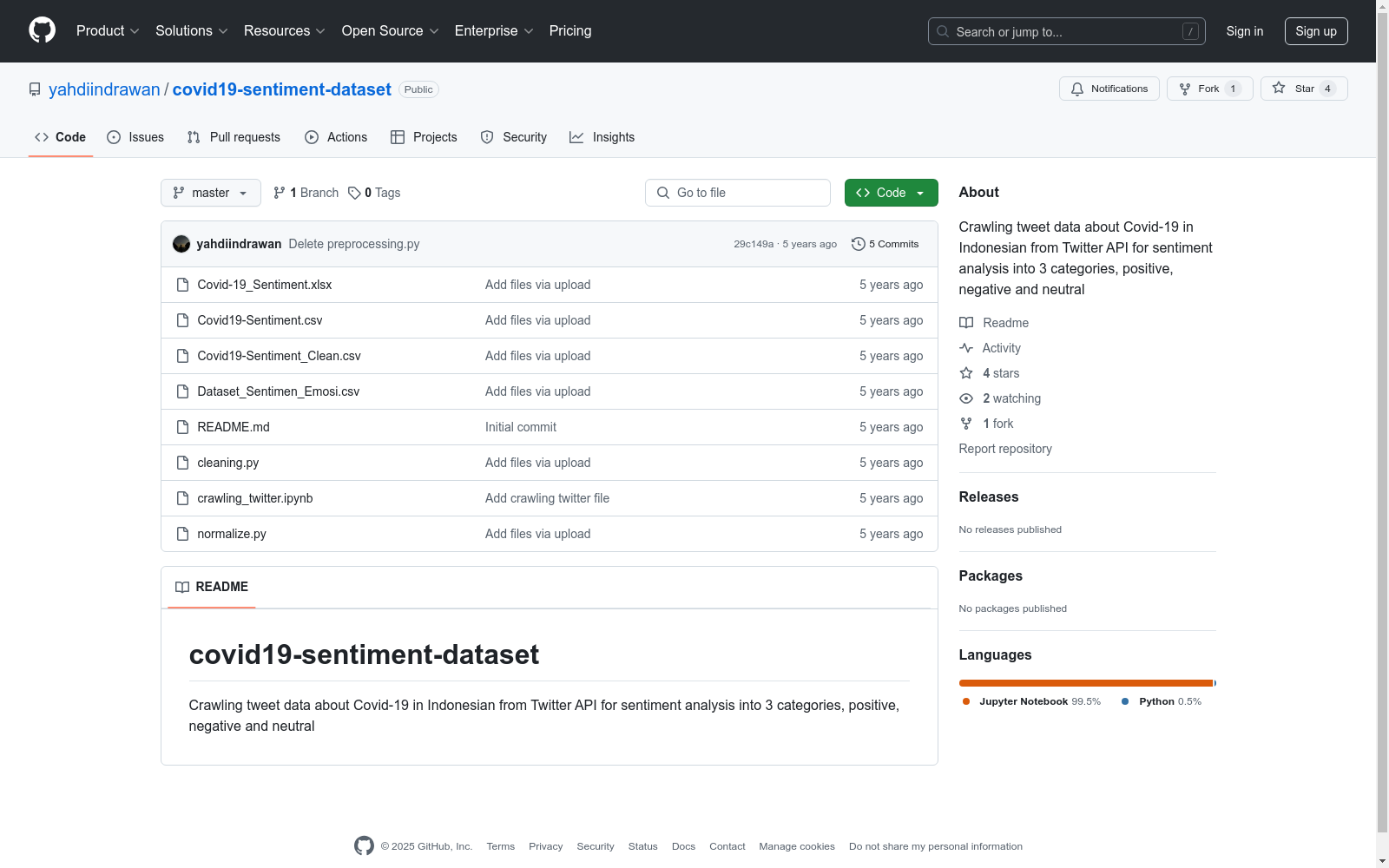Click the Python 0.5% language entry
This screenshot has width=1389, height=868.
[1162, 701]
